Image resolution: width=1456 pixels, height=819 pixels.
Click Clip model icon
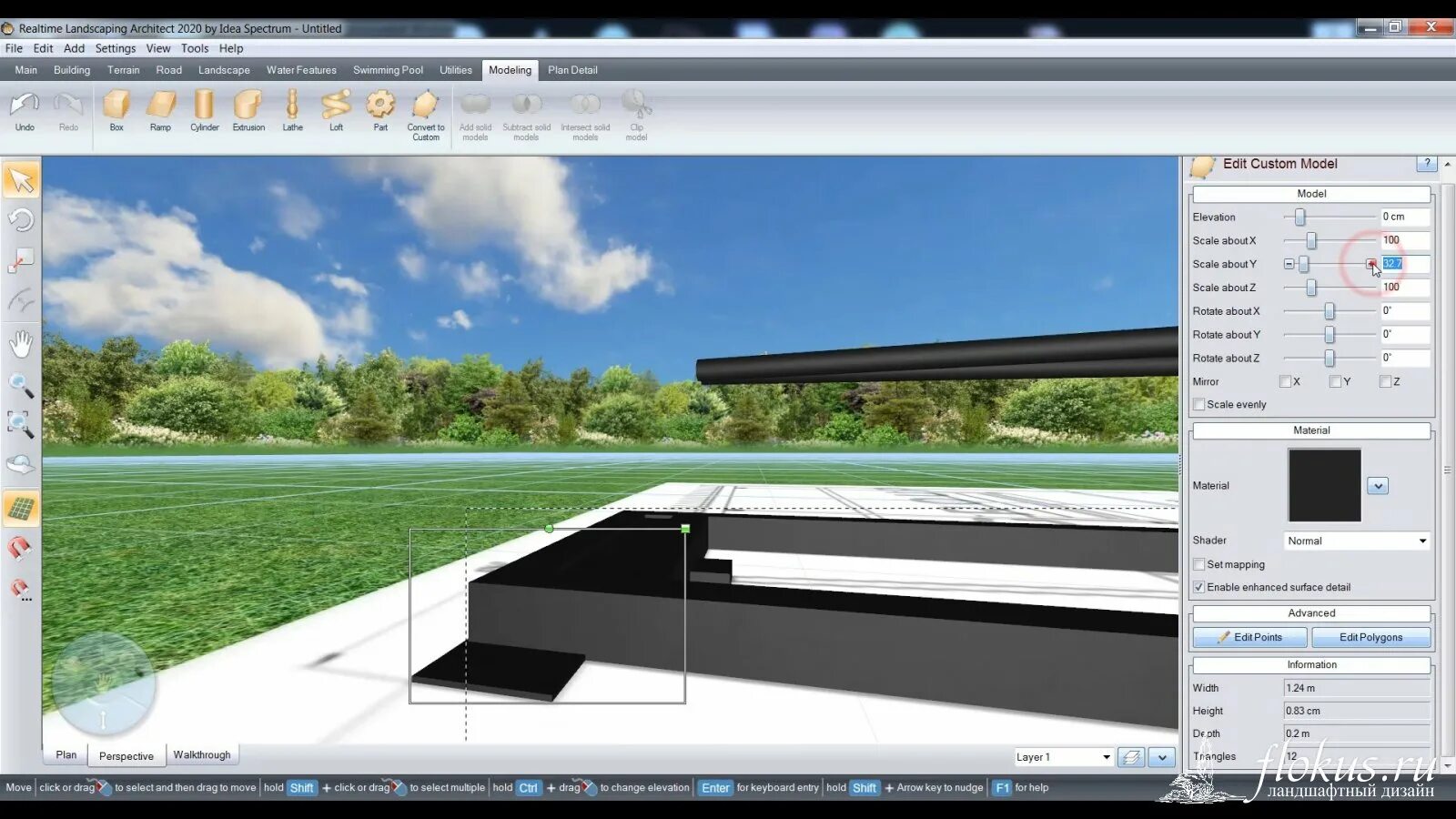[x=636, y=106]
